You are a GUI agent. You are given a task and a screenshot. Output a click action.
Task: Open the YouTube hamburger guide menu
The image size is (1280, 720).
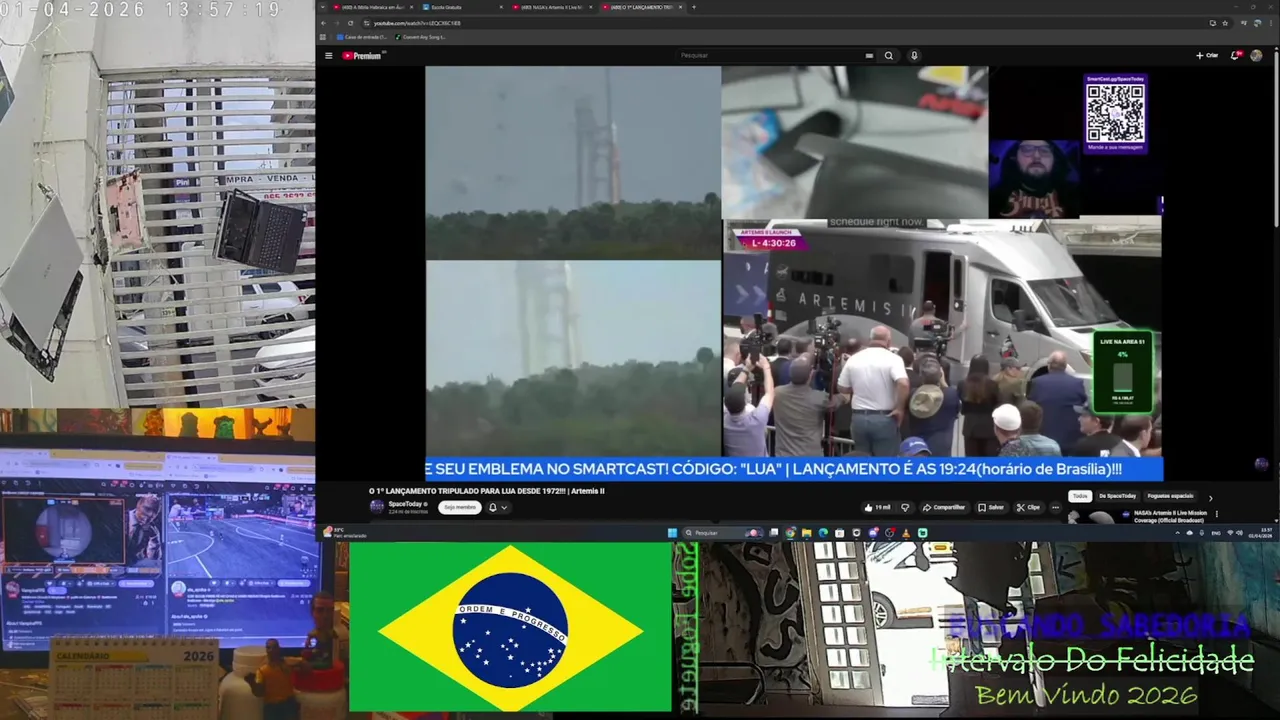click(x=329, y=56)
